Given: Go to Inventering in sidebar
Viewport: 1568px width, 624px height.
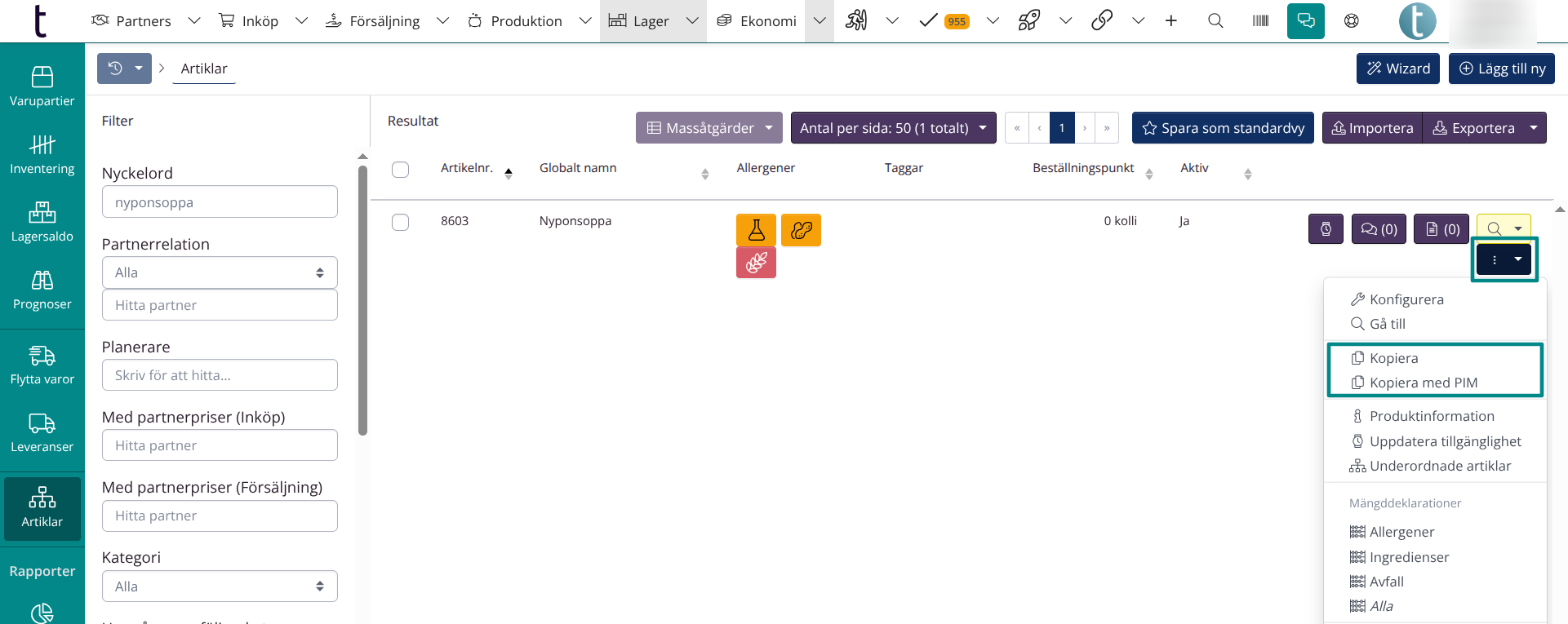Looking at the screenshot, I should [x=42, y=154].
